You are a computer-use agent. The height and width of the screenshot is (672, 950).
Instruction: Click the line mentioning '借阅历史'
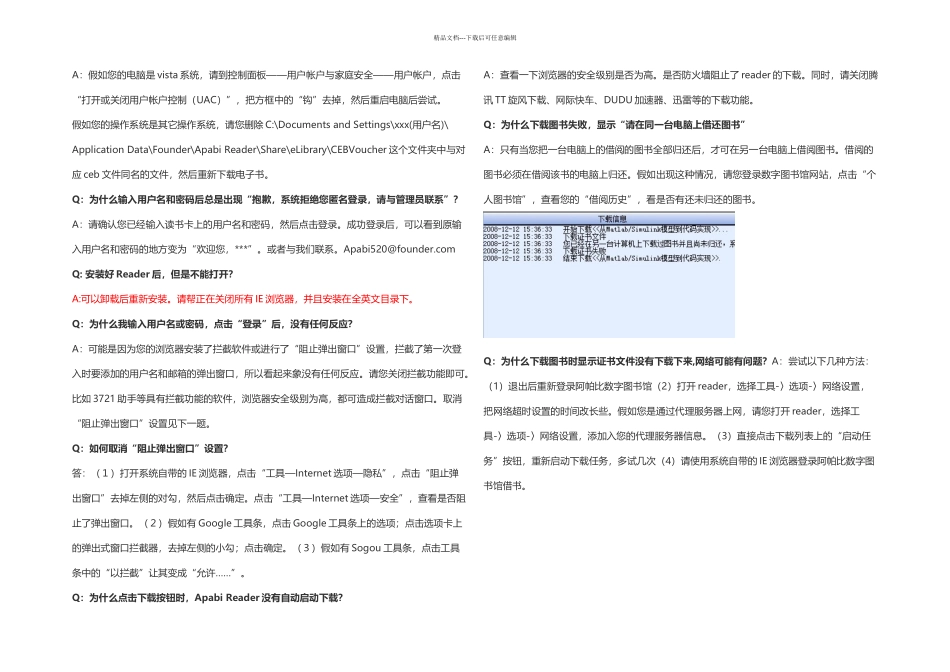click(x=620, y=199)
